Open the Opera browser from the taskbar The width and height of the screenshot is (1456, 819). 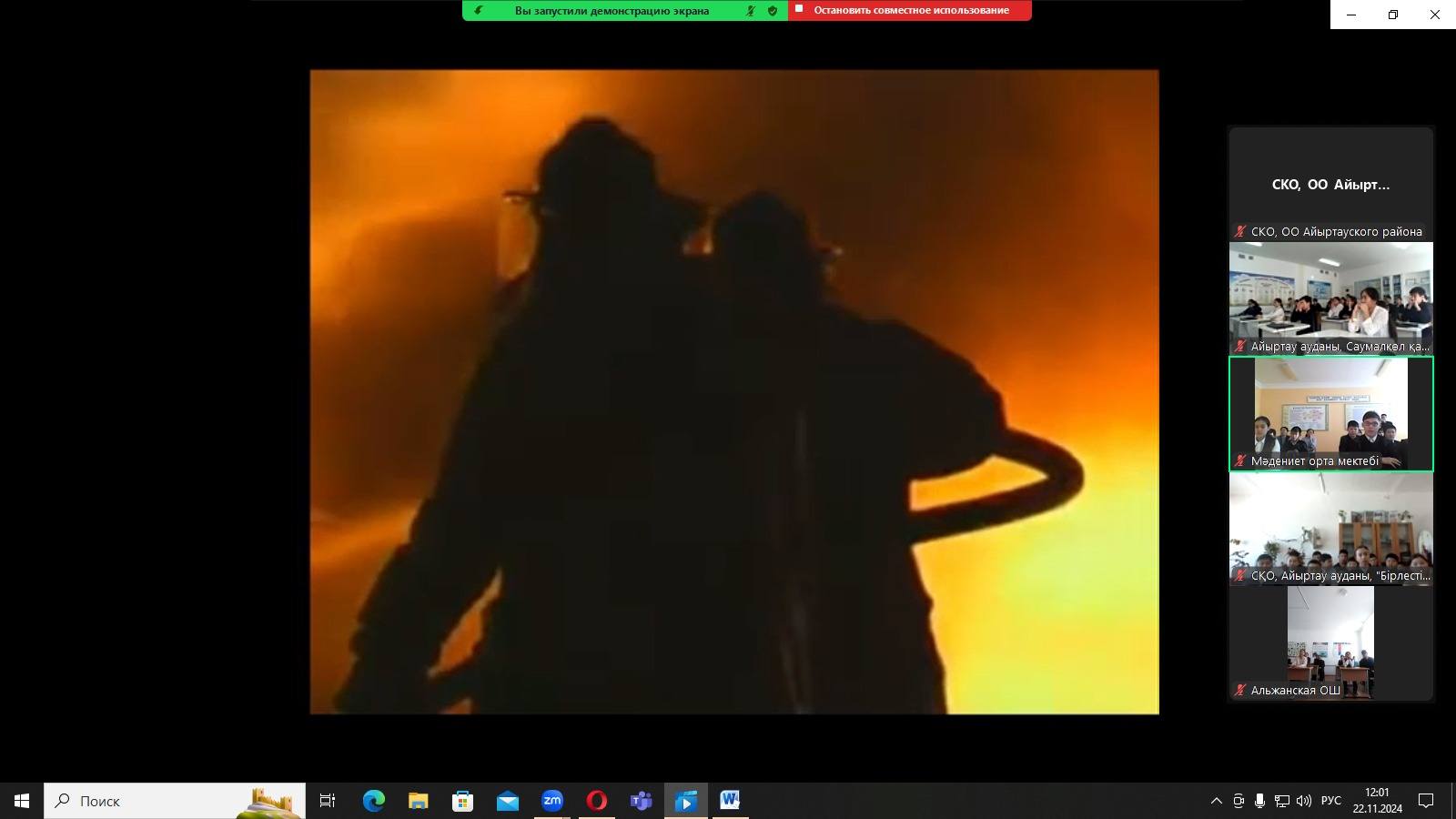point(596,801)
